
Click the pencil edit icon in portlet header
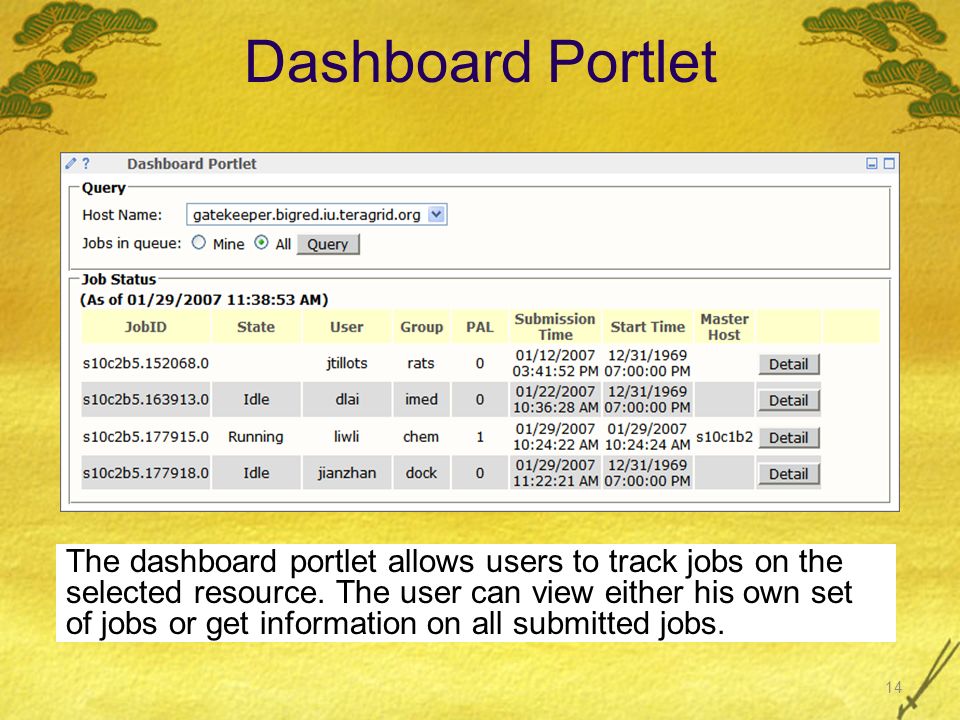71,163
